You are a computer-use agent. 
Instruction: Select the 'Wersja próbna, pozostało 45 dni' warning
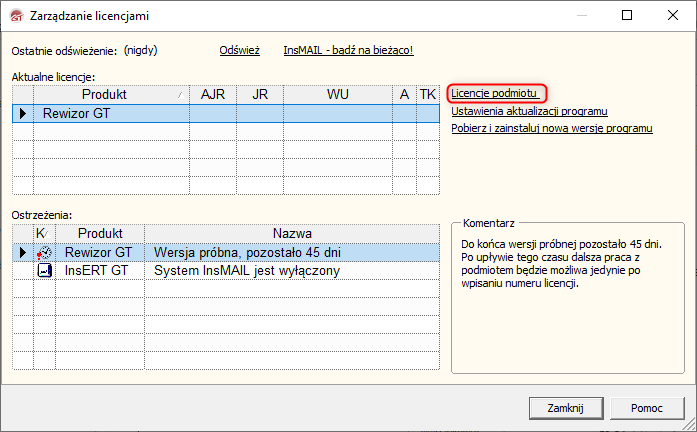[247, 253]
